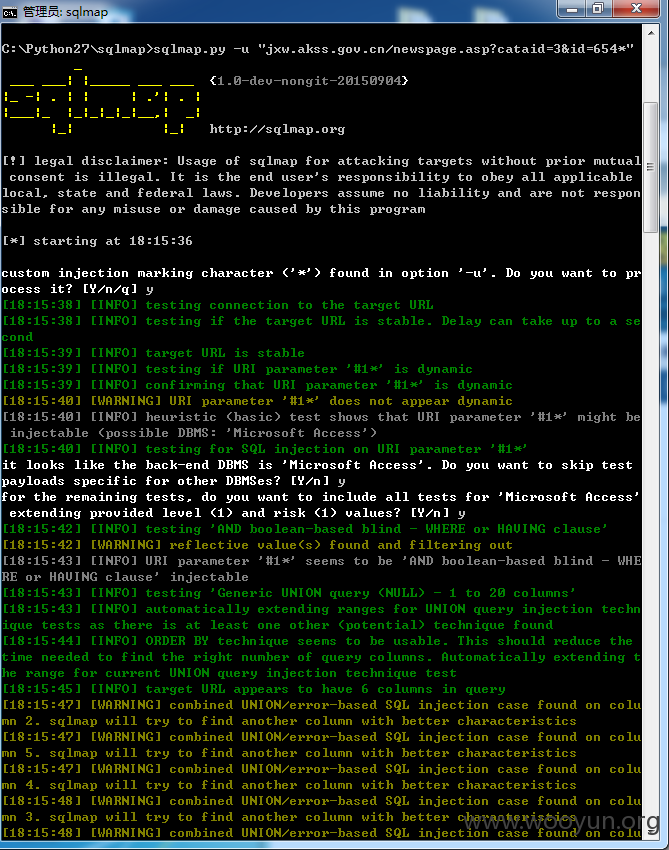The width and height of the screenshot is (669, 850).
Task: Click the 'mn 4. sqlmap will try' line
Action: [x=289, y=784]
